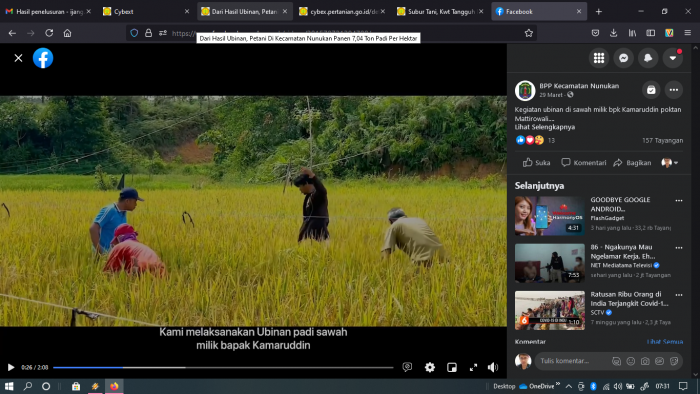Click the Komentari button
Image resolution: width=700 pixels, height=394 pixels.
pos(583,163)
